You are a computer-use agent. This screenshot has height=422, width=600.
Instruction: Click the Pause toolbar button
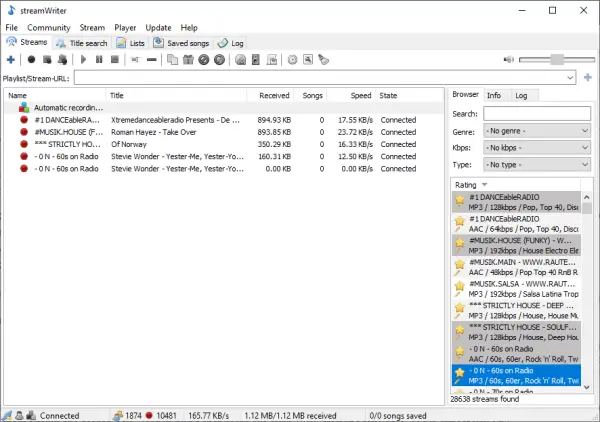(x=99, y=60)
